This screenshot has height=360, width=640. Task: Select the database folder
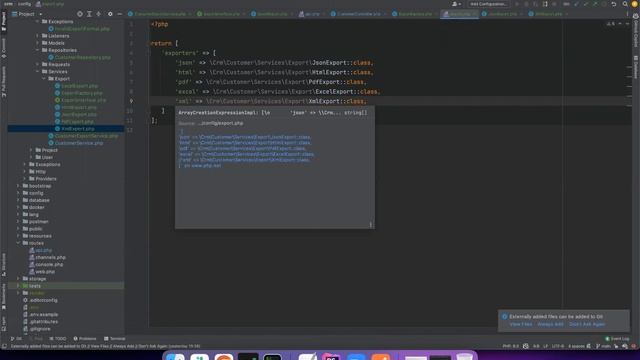tap(39, 200)
